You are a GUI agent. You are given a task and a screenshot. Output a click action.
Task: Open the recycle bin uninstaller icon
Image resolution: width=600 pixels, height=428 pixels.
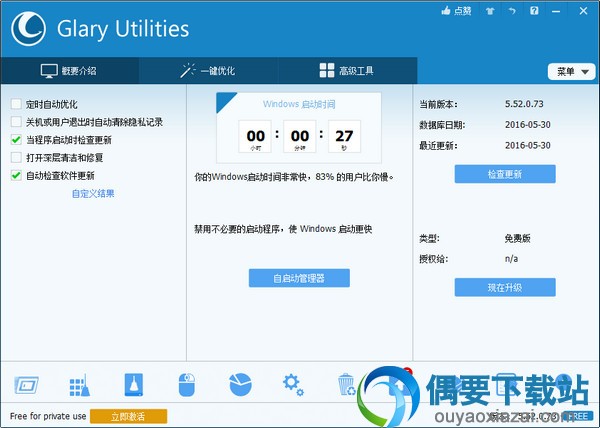pos(346,385)
